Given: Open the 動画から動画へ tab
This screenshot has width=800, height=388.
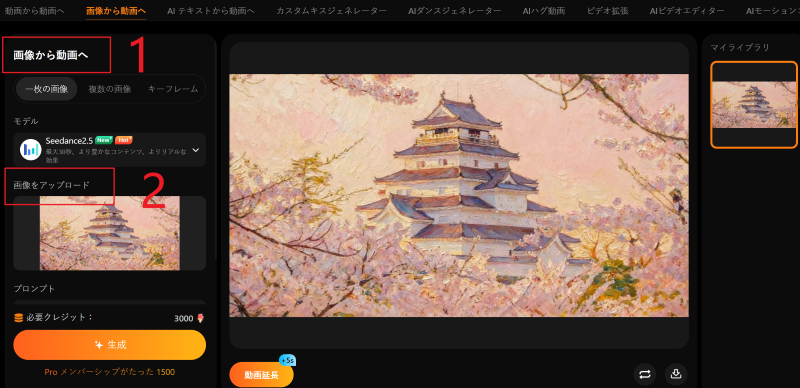Looking at the screenshot, I should tap(34, 10).
